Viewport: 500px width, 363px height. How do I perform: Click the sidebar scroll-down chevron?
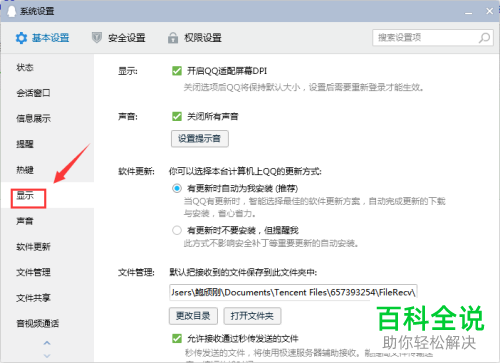pyautogui.click(x=47, y=356)
